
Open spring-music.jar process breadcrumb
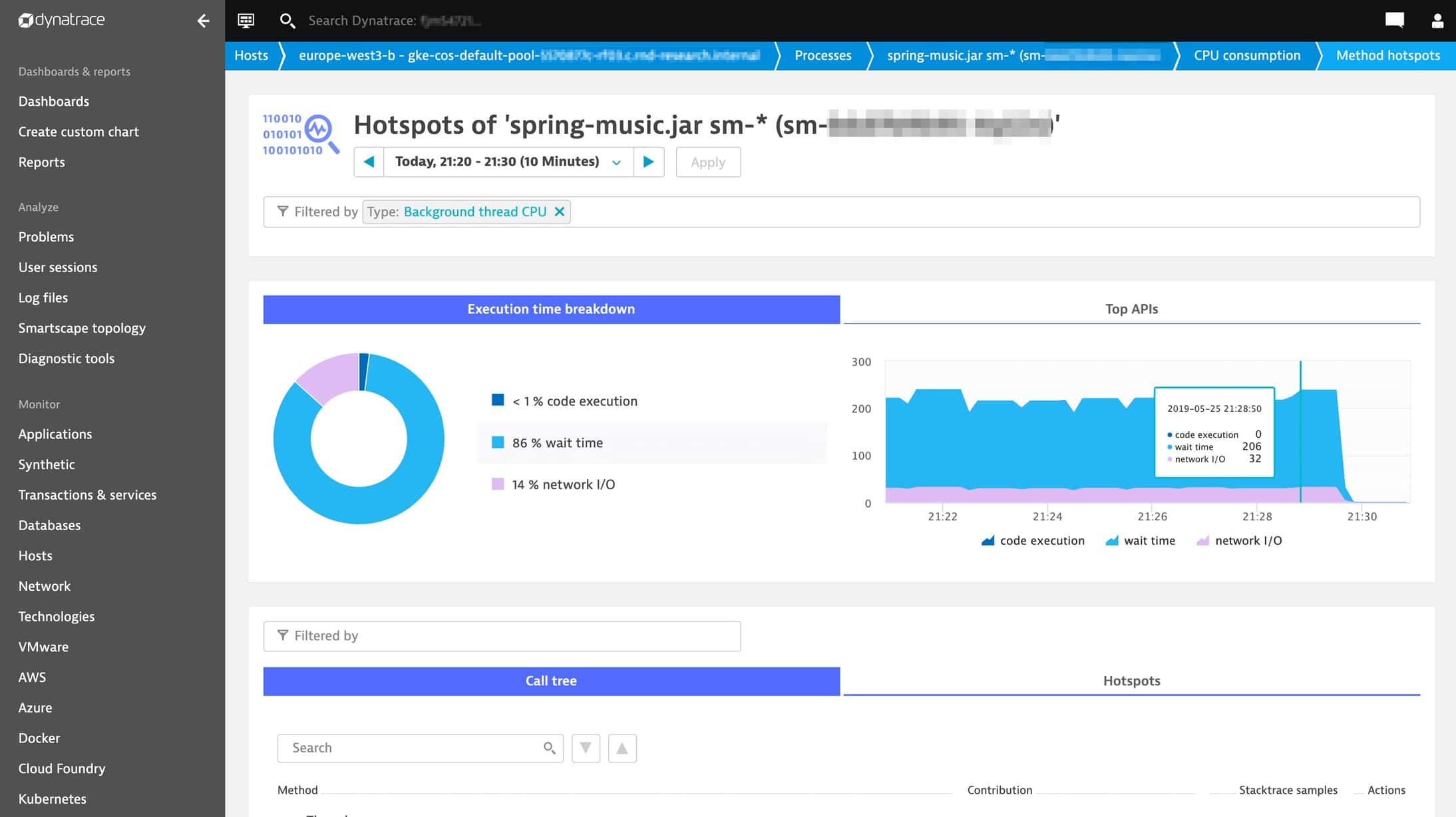[1023, 55]
